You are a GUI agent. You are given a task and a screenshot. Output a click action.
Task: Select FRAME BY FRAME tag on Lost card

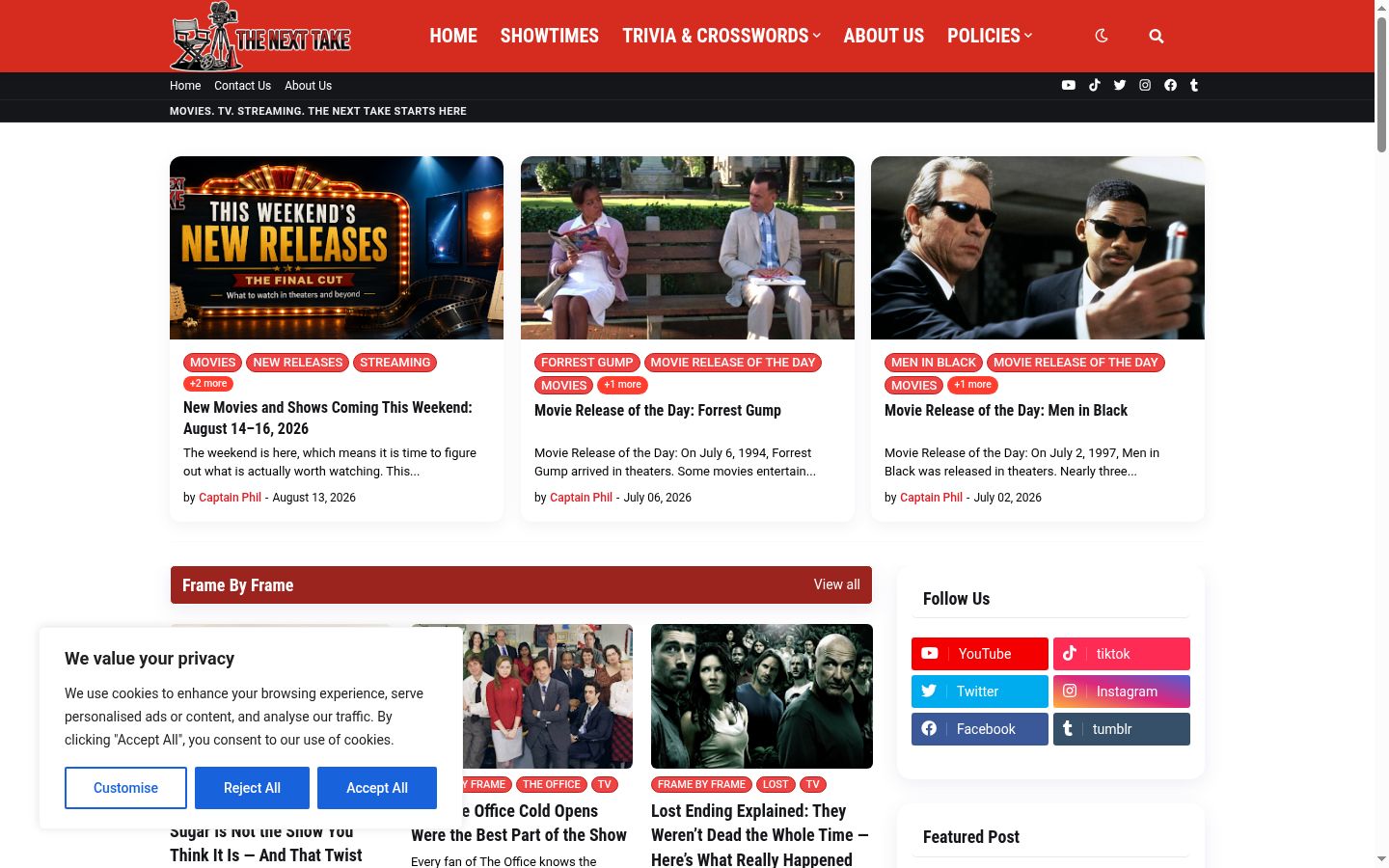tap(701, 785)
